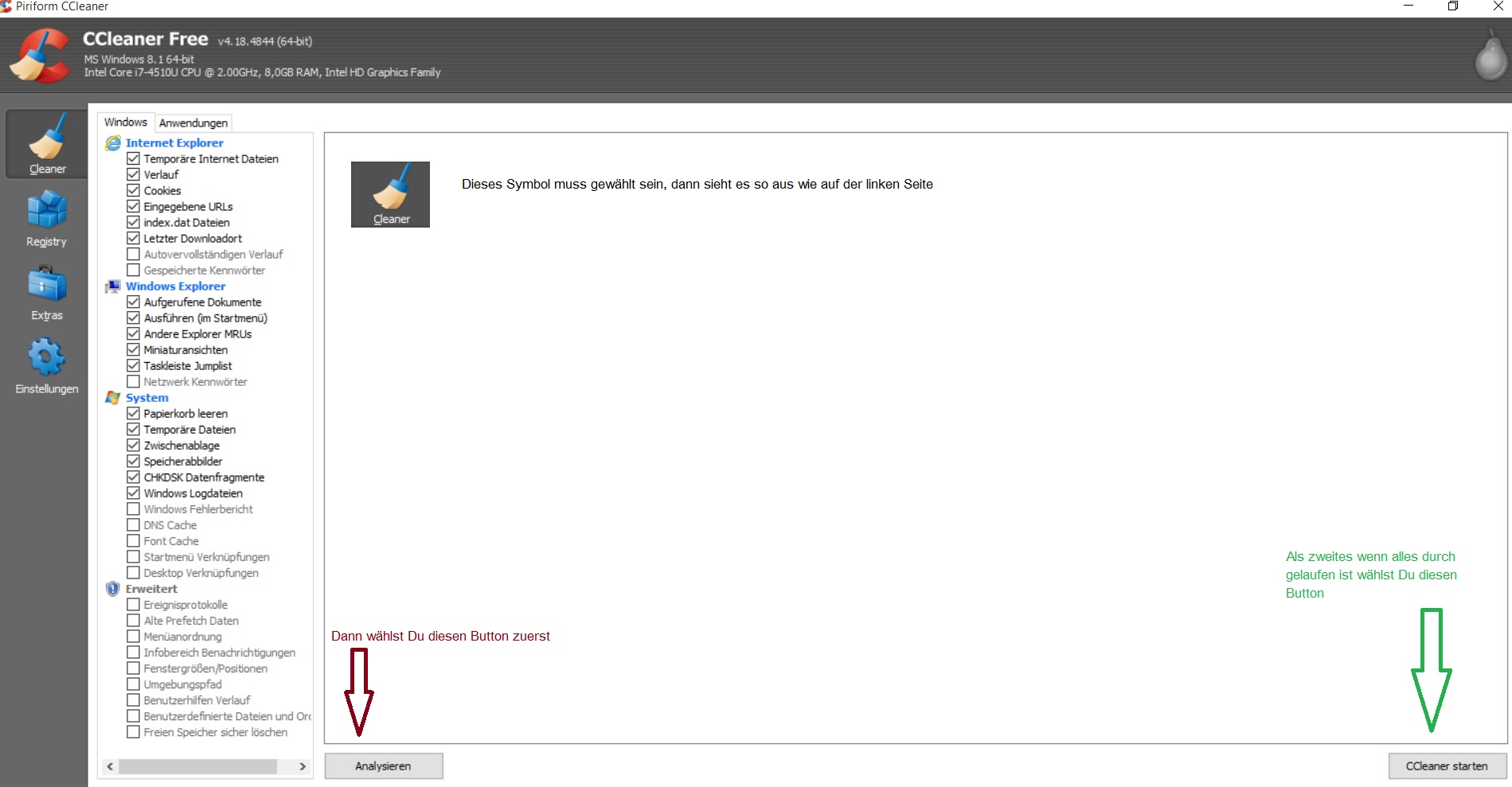Click 'CHKDSK Datenfragmente' label
1512x787 pixels.
(204, 477)
